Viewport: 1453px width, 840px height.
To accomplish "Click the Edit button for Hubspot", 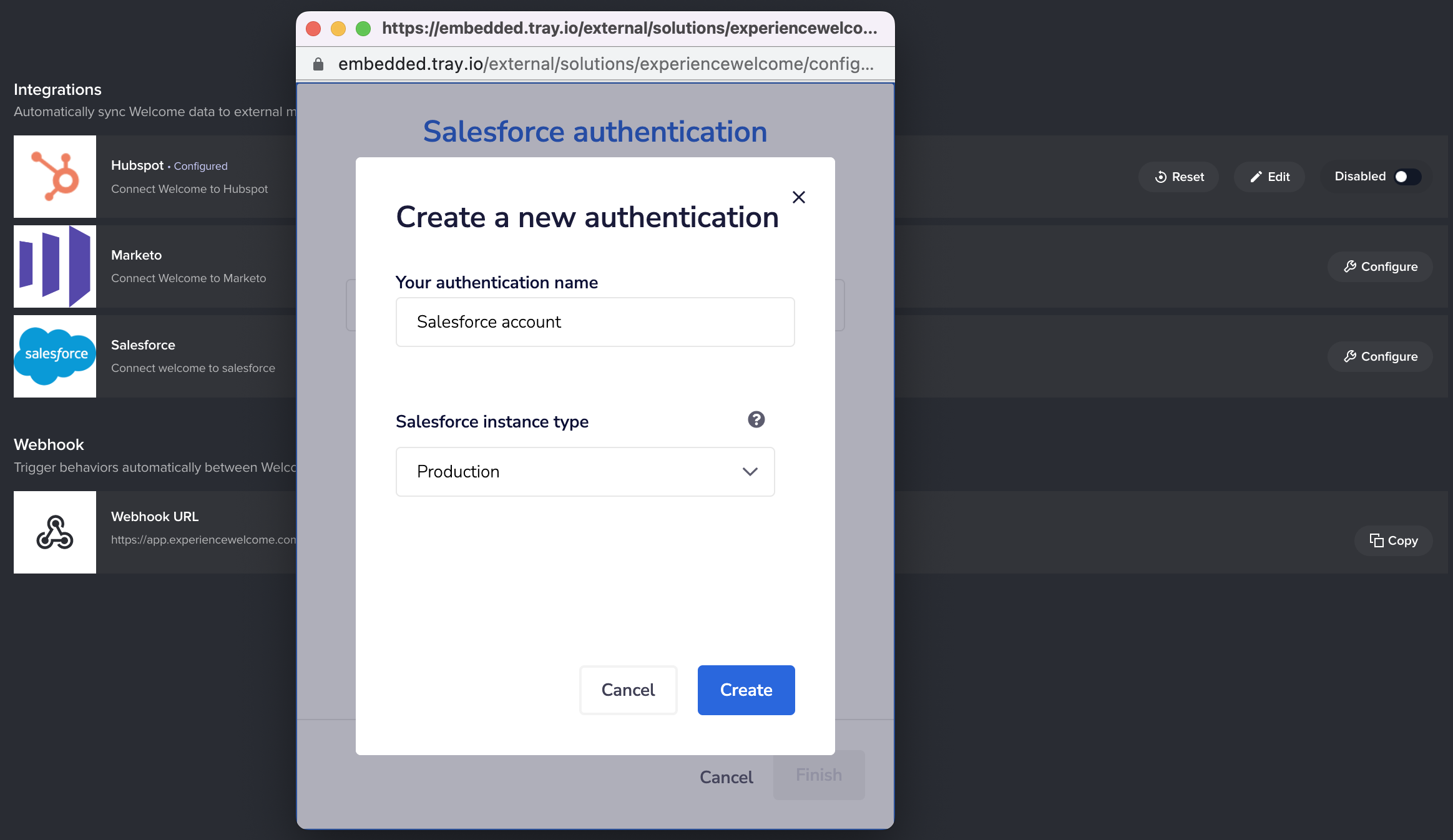I will coord(1270,177).
